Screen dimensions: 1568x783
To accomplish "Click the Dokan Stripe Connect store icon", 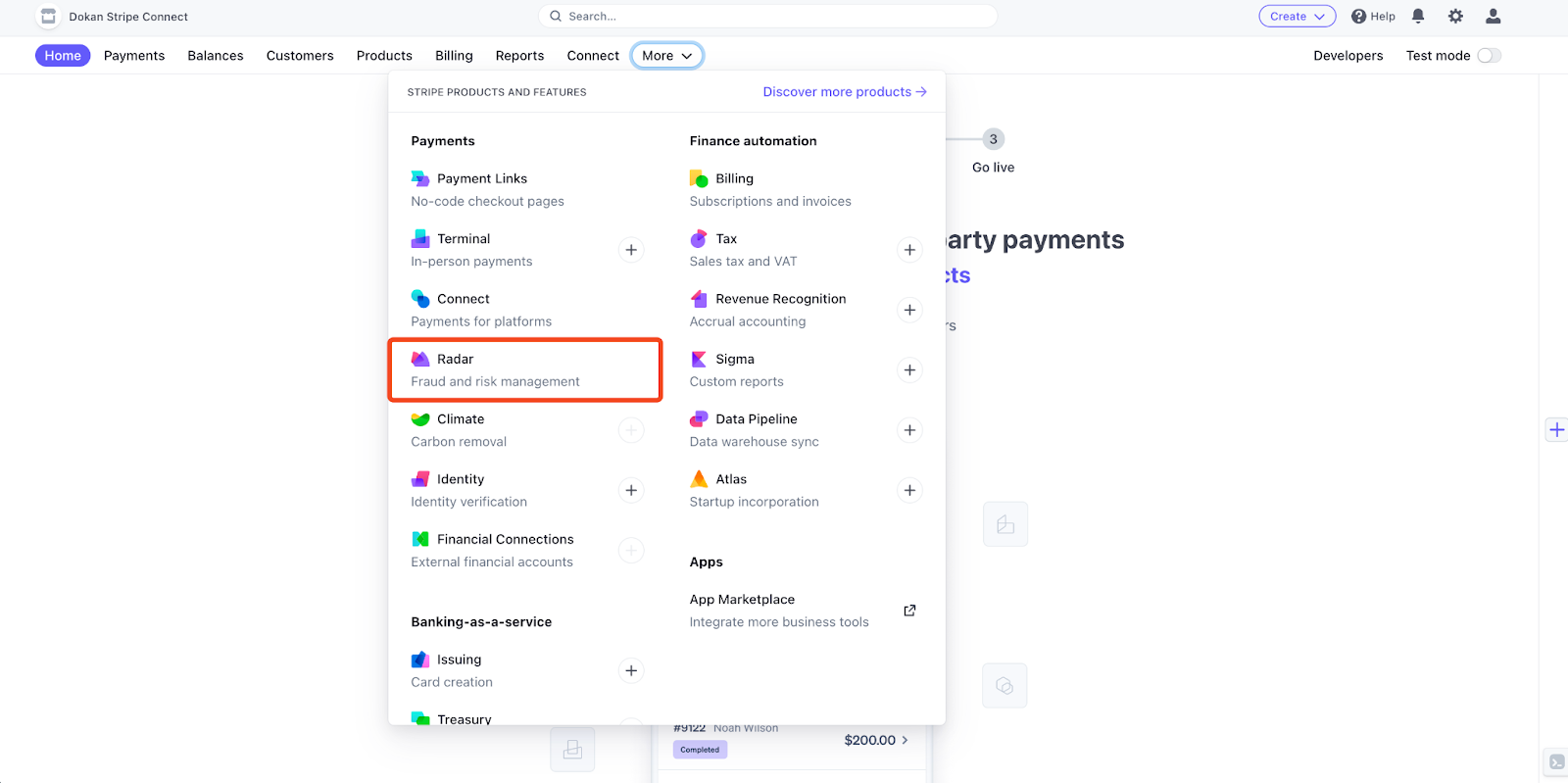I will (x=48, y=16).
